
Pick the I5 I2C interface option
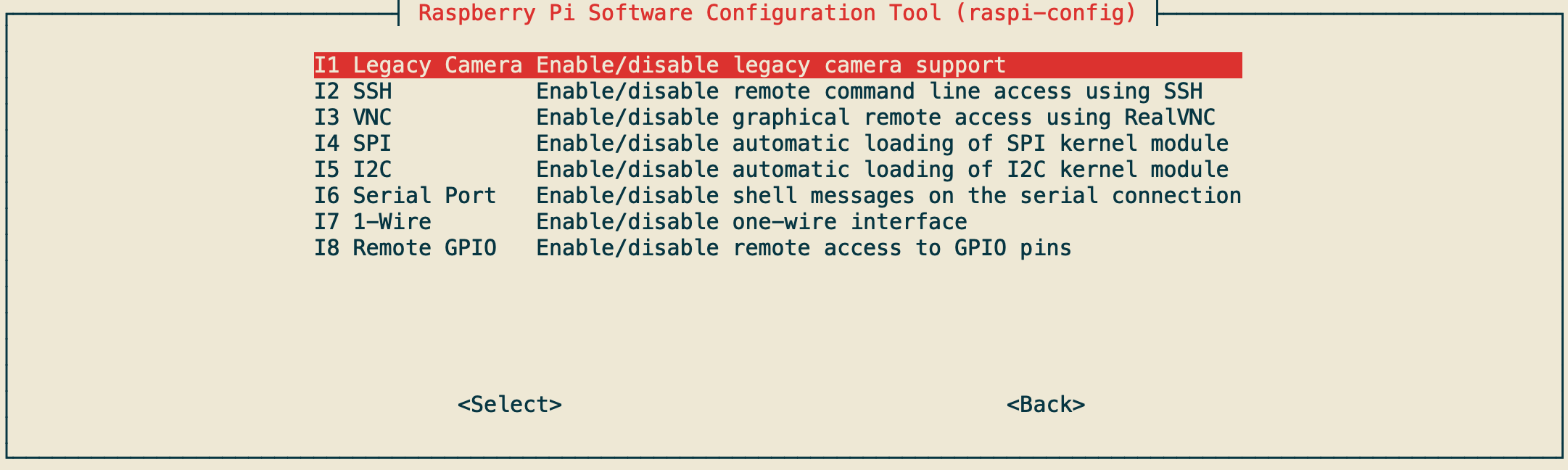coord(777,170)
